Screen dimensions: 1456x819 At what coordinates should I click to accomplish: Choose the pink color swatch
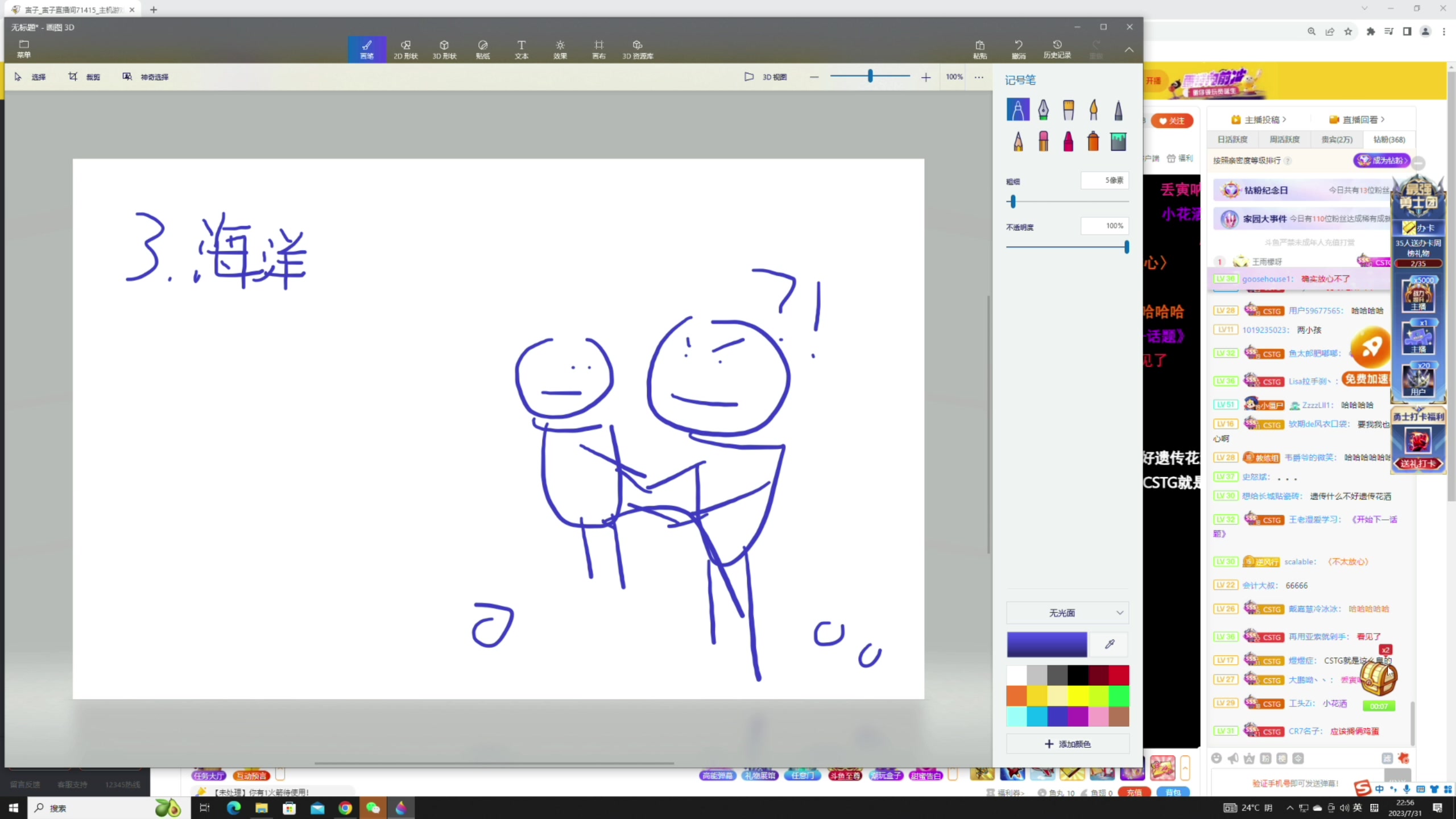click(x=1098, y=716)
